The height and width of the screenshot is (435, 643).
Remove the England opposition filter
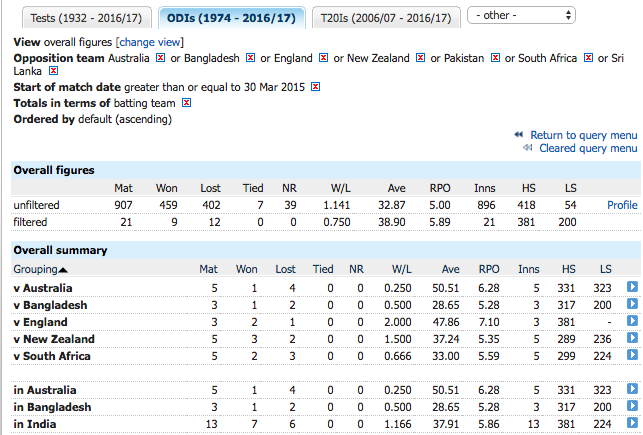point(323,58)
